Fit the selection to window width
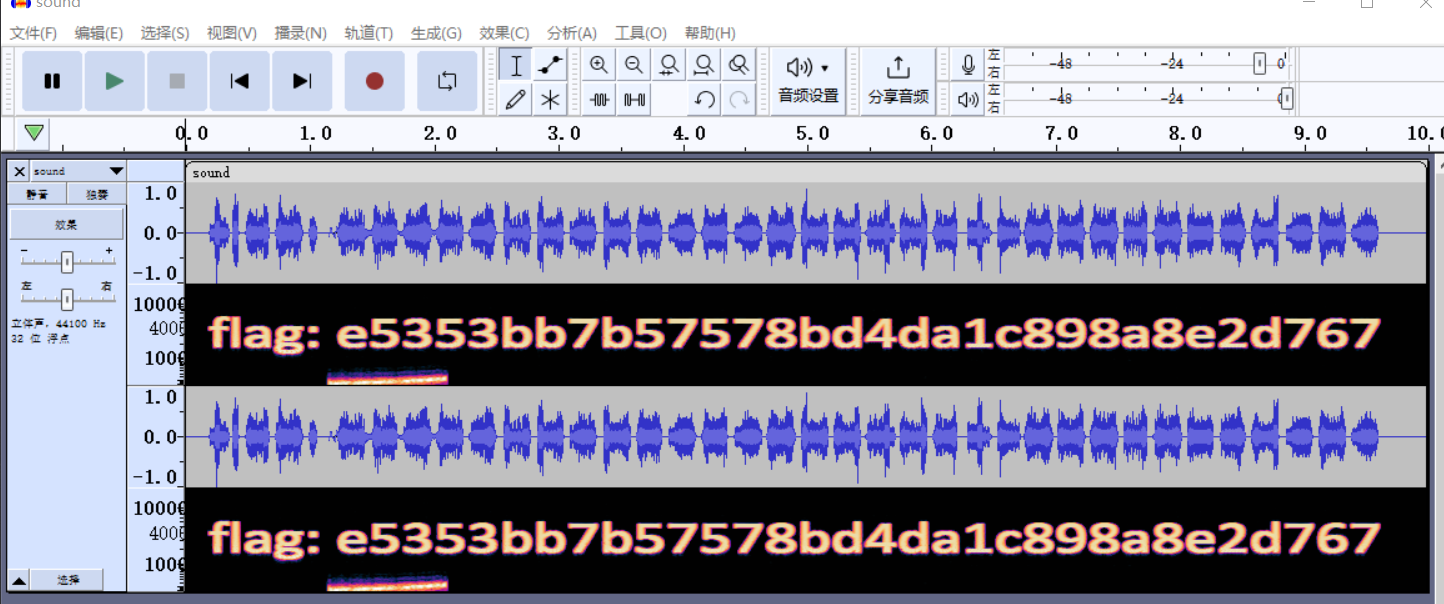This screenshot has height=604, width=1444. coord(669,66)
